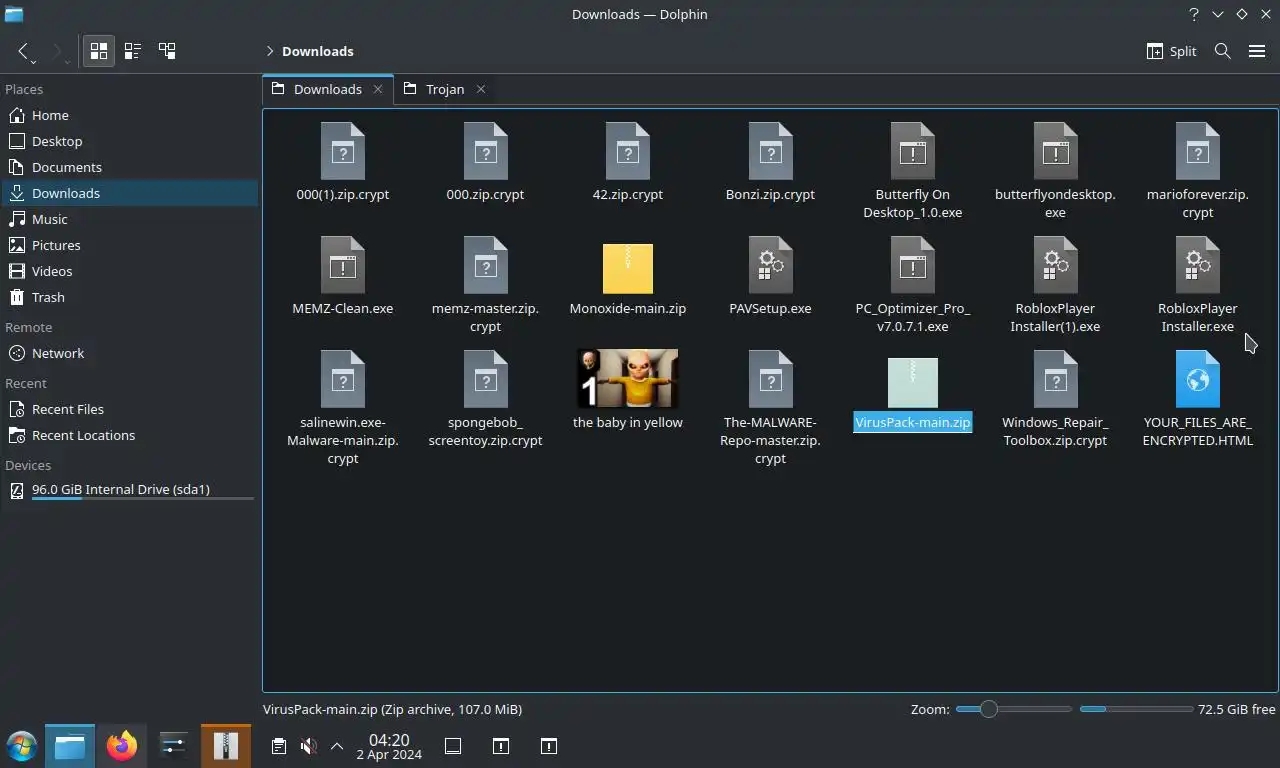Open clipboard tray icon
Viewport: 1280px width, 768px height.
[279, 746]
